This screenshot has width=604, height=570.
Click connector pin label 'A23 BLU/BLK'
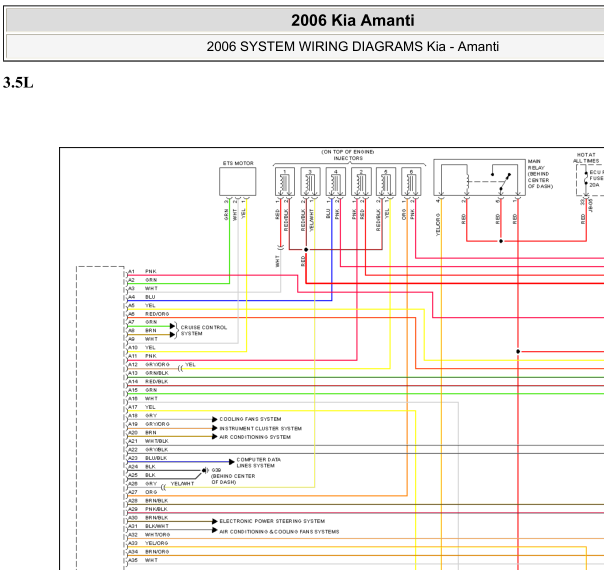(x=148, y=458)
